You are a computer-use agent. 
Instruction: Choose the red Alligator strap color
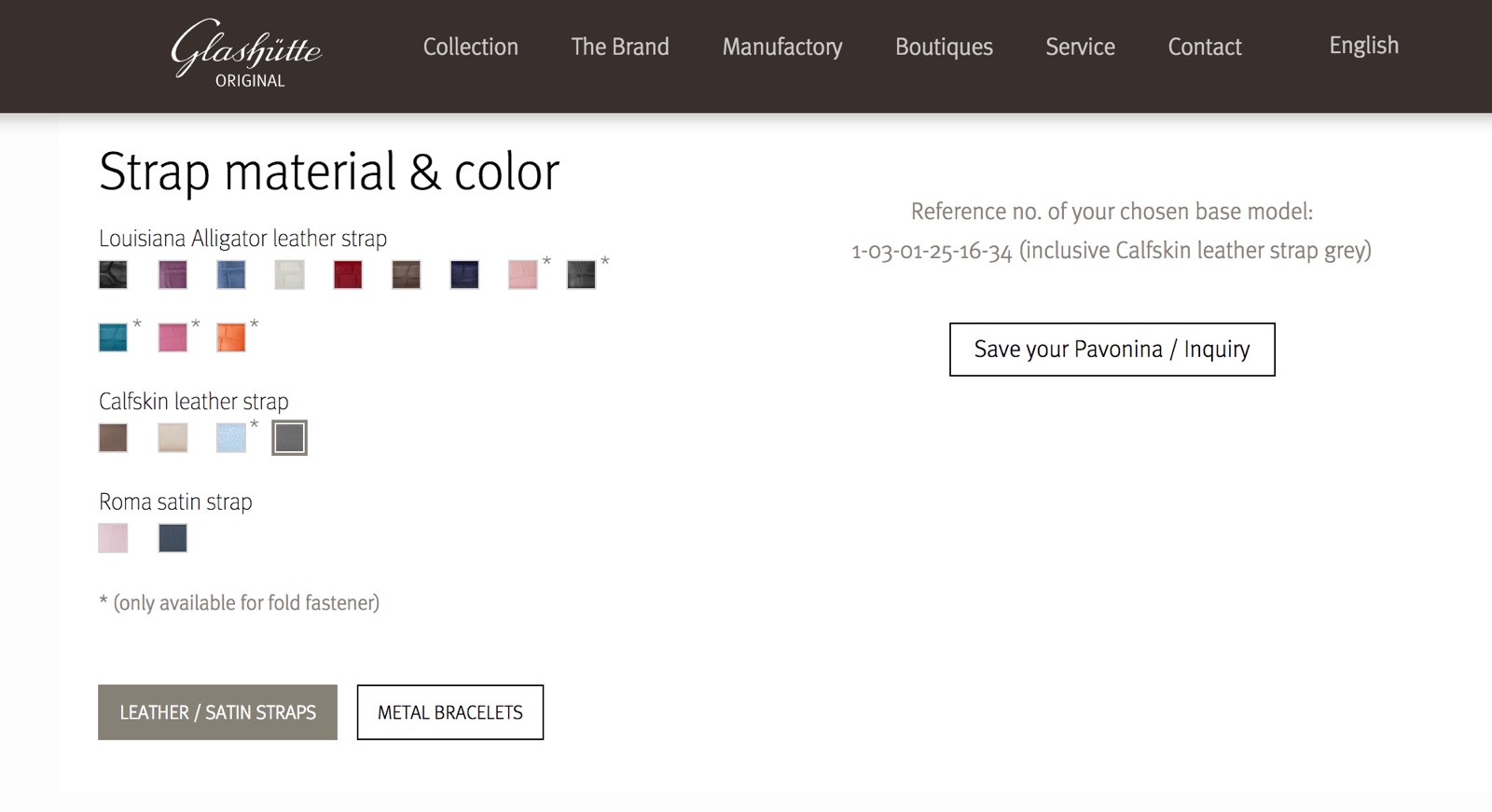tap(348, 274)
